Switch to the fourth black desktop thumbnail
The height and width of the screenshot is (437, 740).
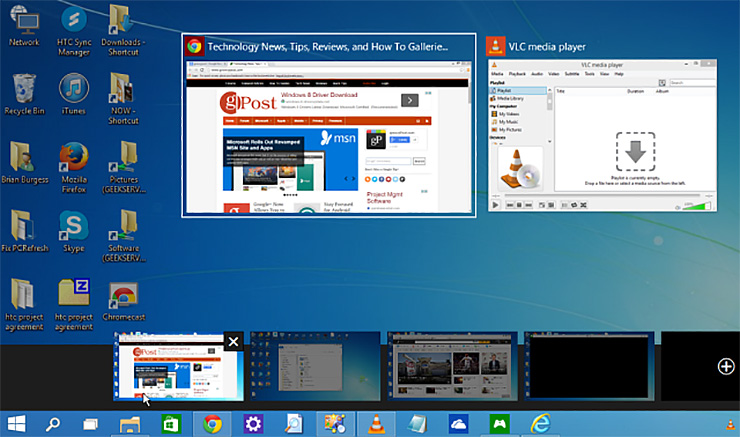coord(589,367)
